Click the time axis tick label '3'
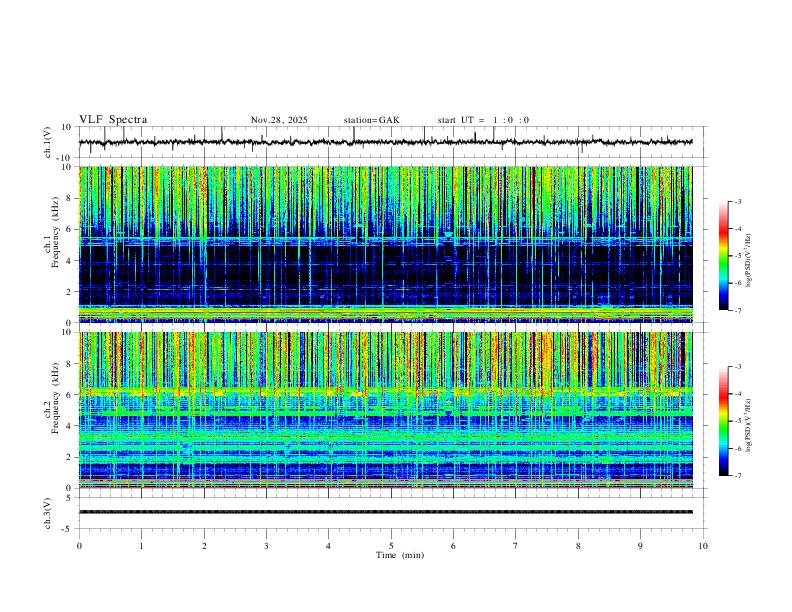Screen dimensions: 792x612 (x=266, y=546)
